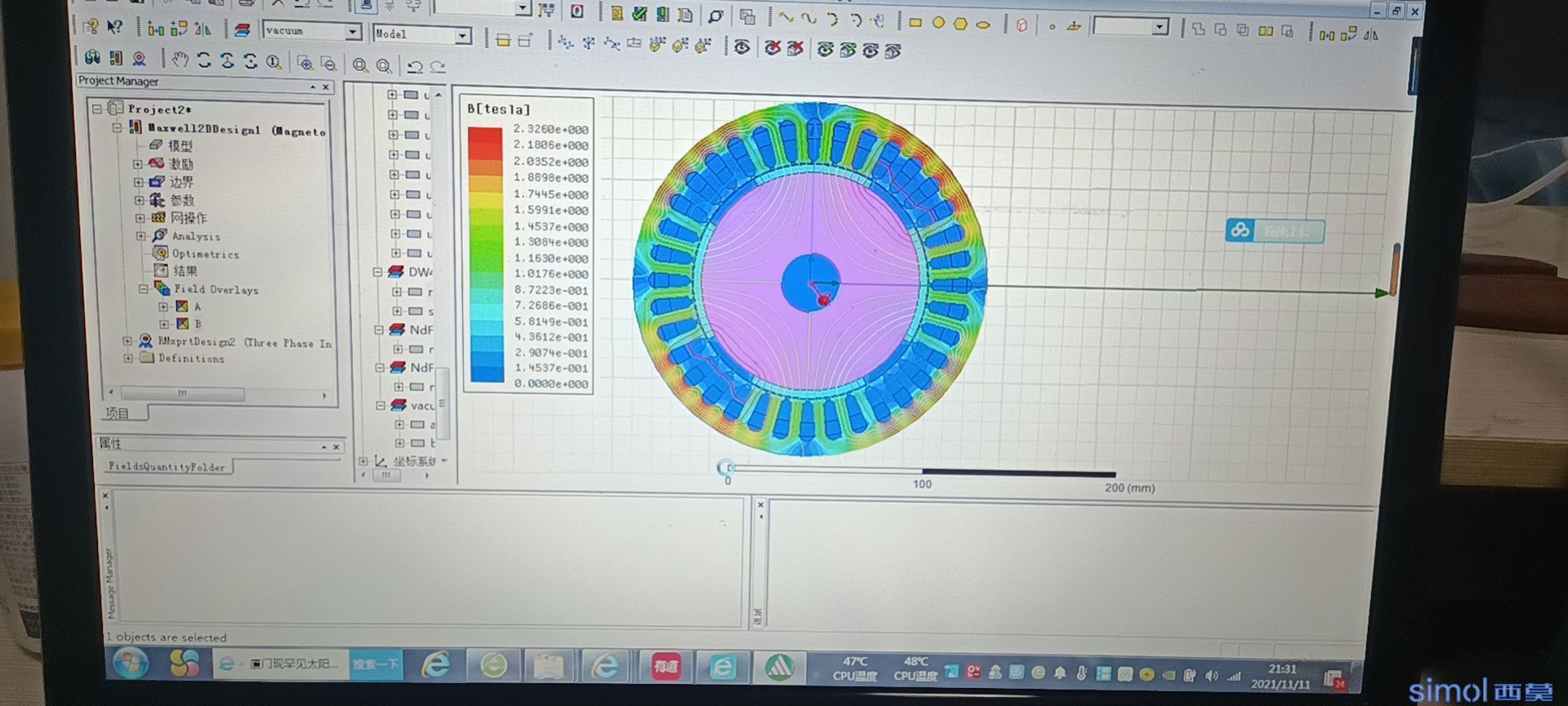Expand the RMxprtDesign2 node

[127, 341]
